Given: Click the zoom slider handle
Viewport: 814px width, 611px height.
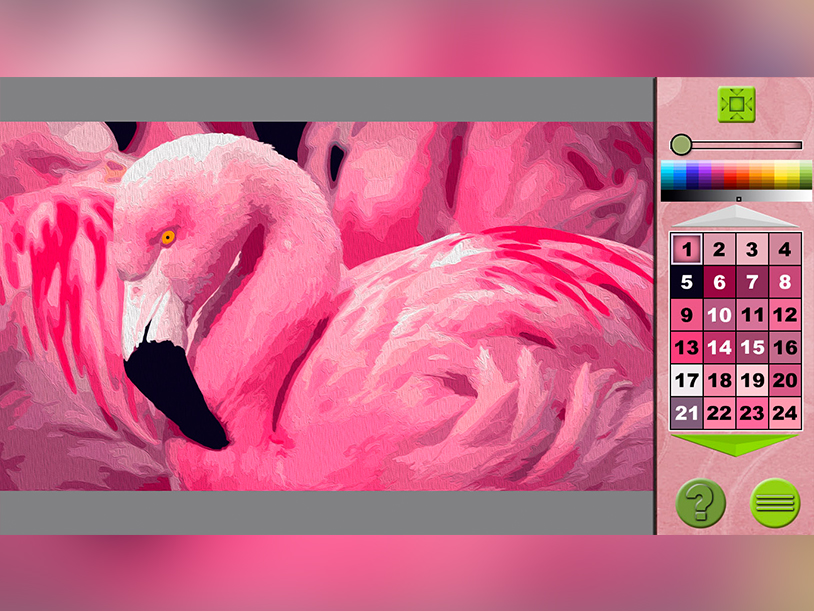Looking at the screenshot, I should 681,145.
